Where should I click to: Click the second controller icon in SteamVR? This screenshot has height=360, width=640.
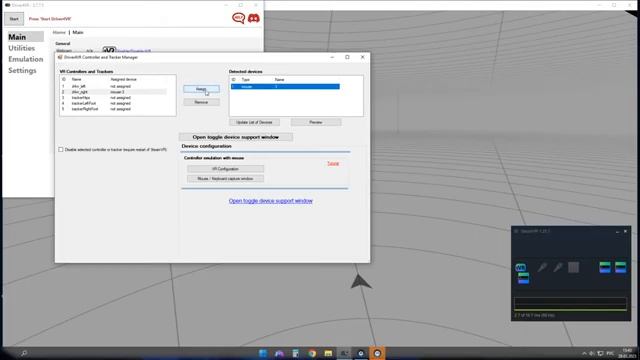(x=558, y=267)
